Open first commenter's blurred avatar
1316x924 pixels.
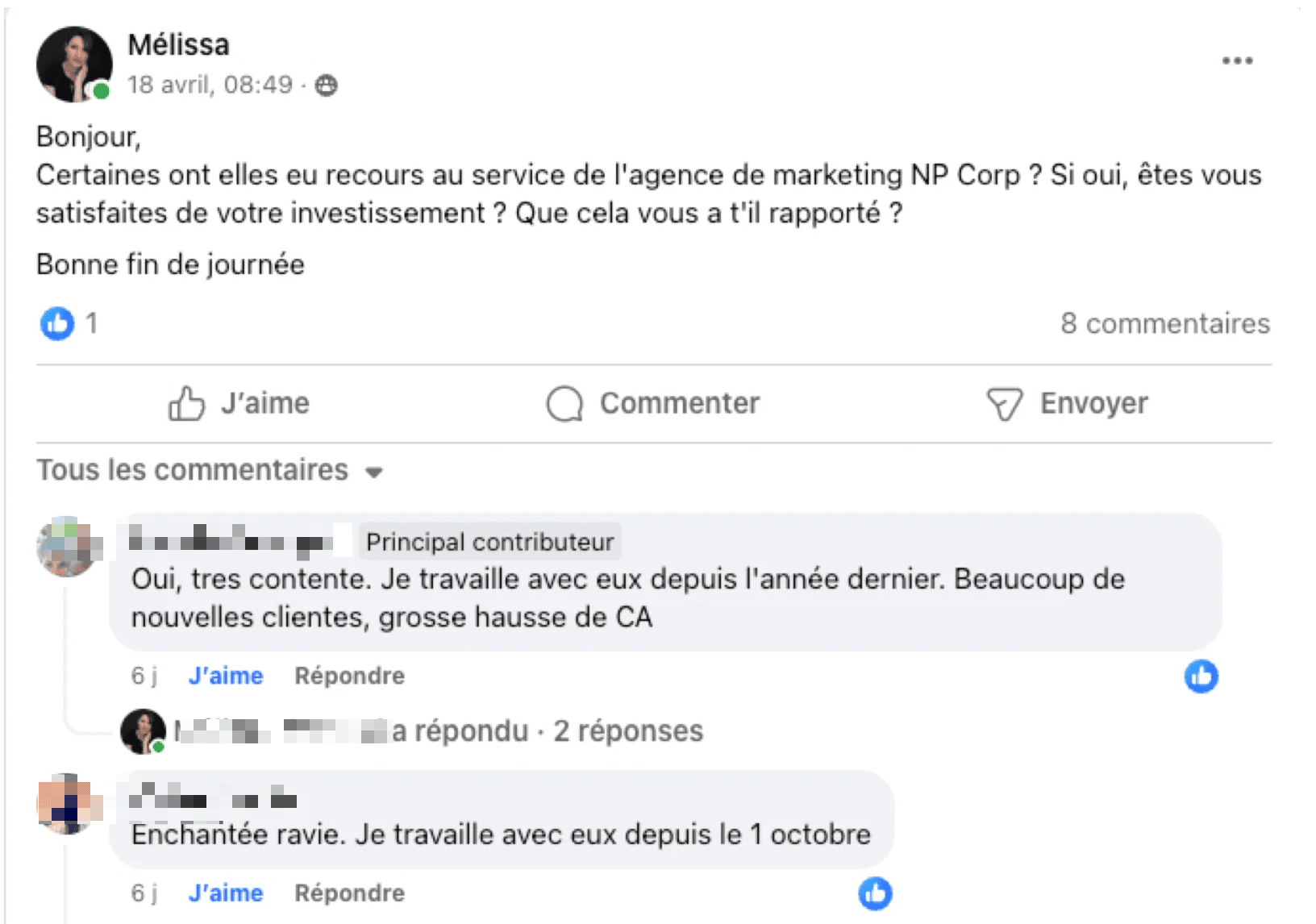[69, 547]
